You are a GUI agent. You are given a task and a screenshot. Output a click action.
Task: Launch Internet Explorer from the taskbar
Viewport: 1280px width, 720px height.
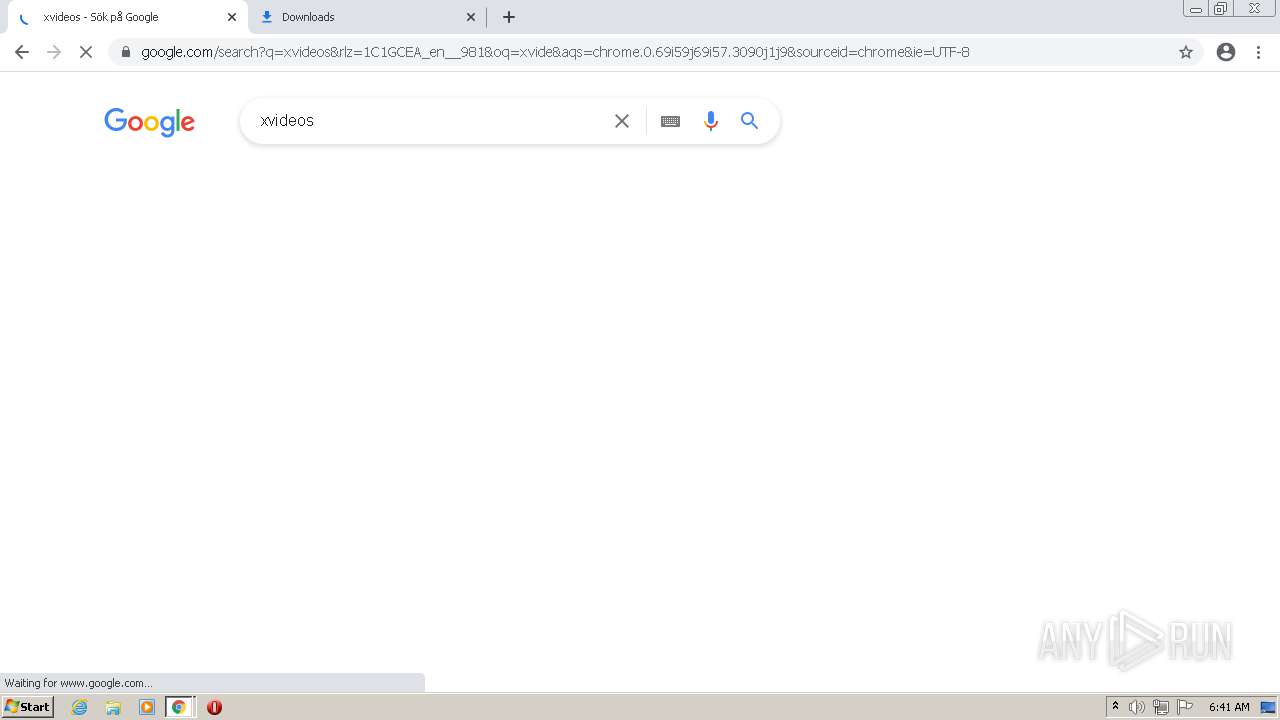tap(80, 707)
